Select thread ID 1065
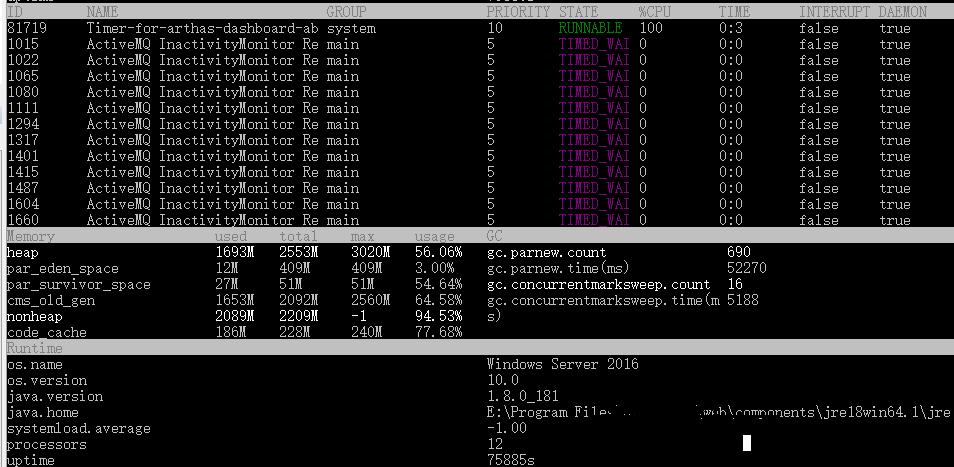The height and width of the screenshot is (467, 954). pyautogui.click(x=23, y=77)
